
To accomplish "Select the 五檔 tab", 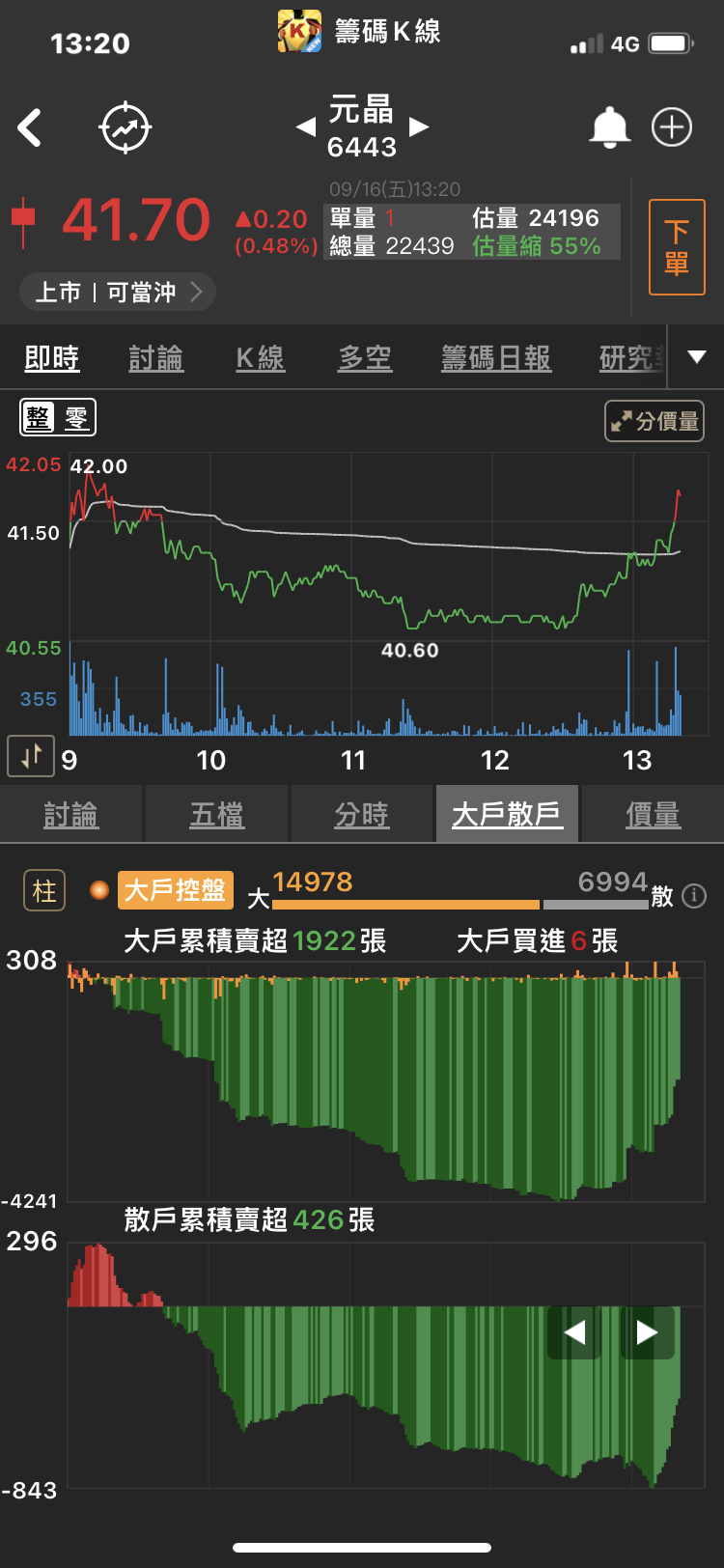I will pyautogui.click(x=217, y=815).
